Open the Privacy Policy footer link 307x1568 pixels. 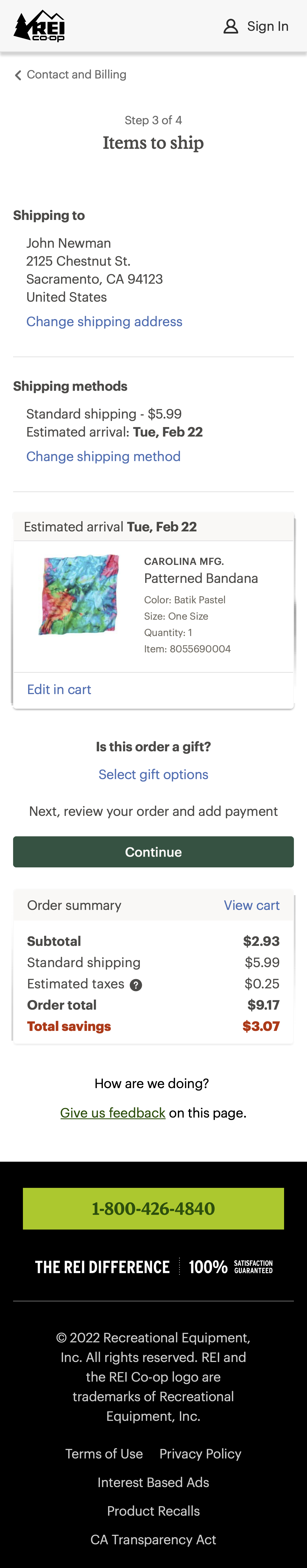(x=200, y=1454)
